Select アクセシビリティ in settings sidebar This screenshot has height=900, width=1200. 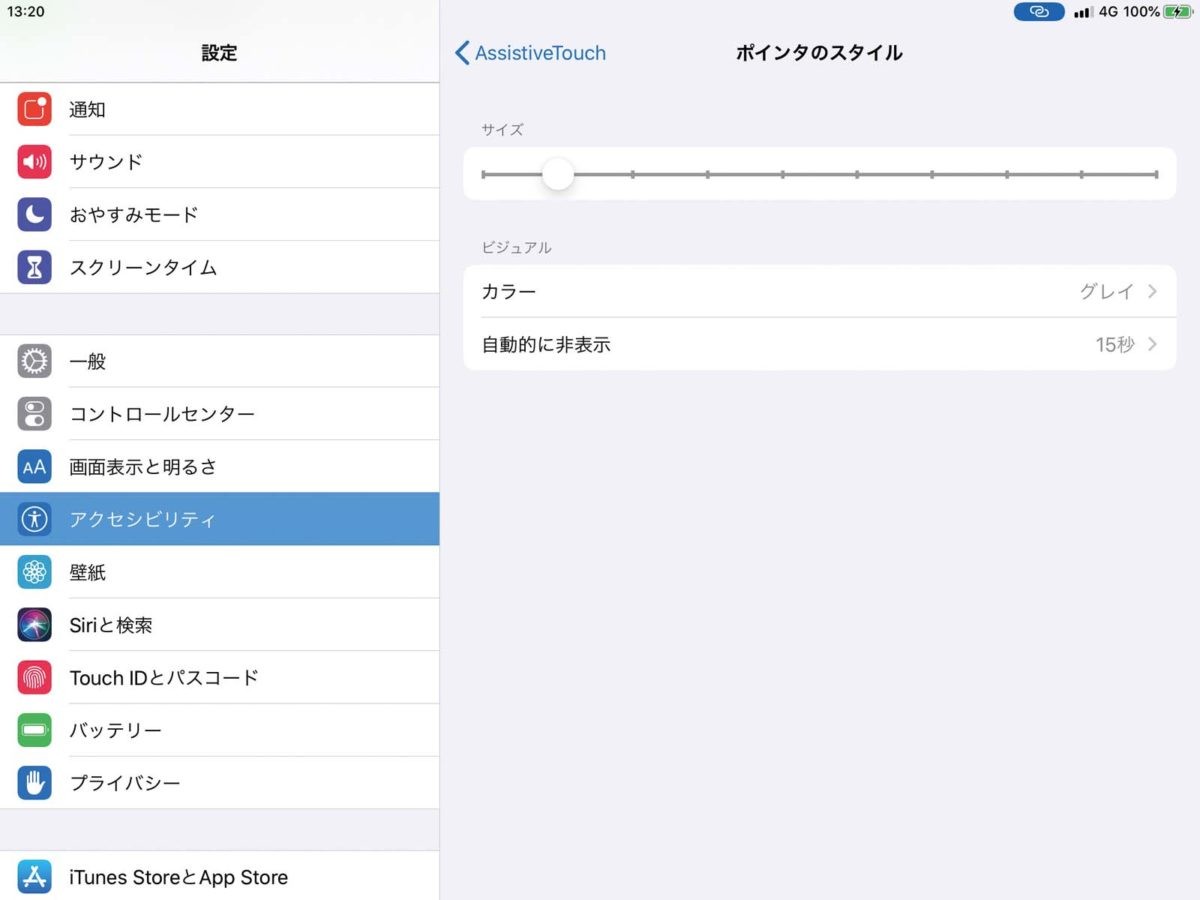[x=220, y=519]
